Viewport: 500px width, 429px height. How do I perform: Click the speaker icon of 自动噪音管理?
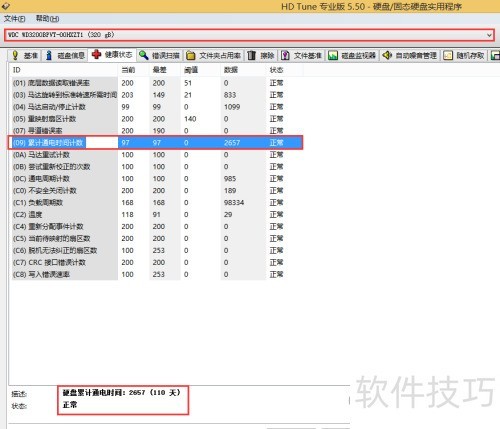click(387, 55)
